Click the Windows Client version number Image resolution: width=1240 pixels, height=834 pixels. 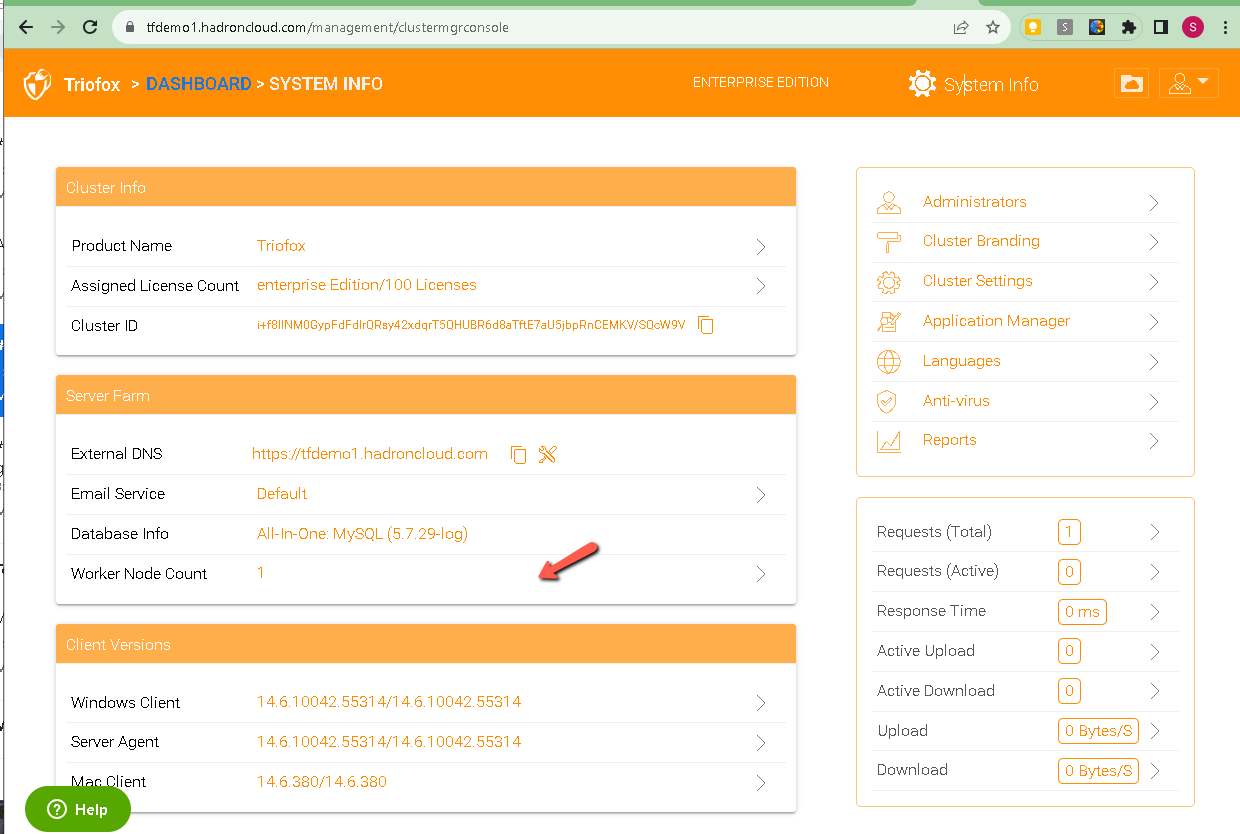[x=389, y=702]
